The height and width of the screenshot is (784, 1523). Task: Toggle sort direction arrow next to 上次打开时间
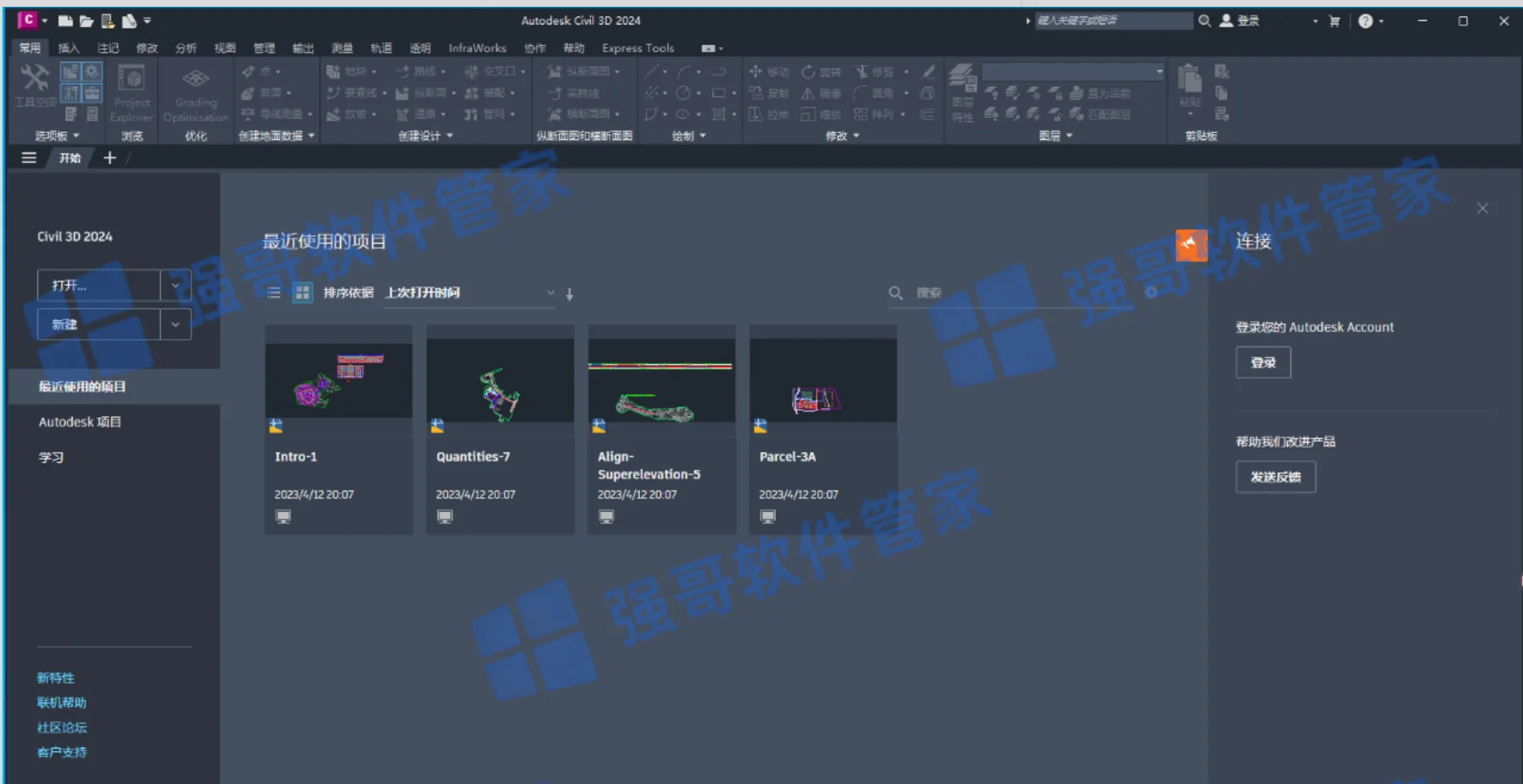[570, 293]
